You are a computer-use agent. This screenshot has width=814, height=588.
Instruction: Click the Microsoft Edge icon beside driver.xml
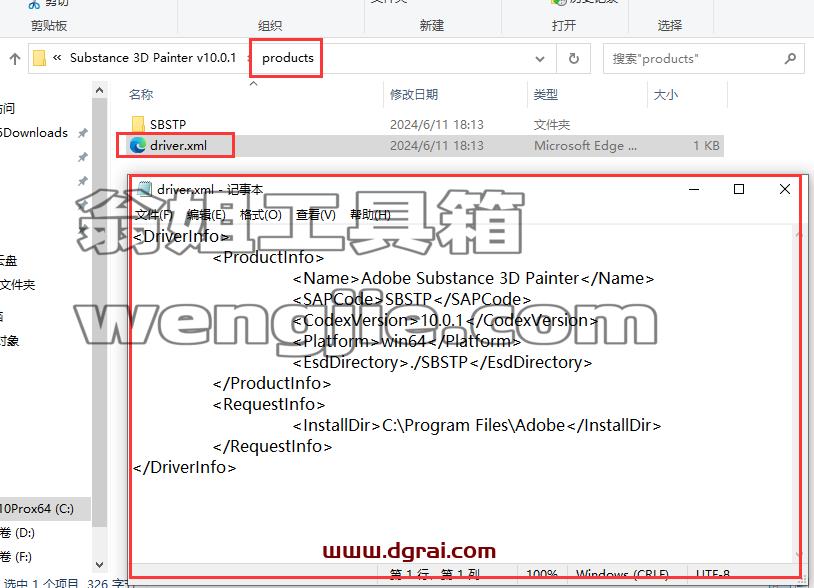click(138, 145)
